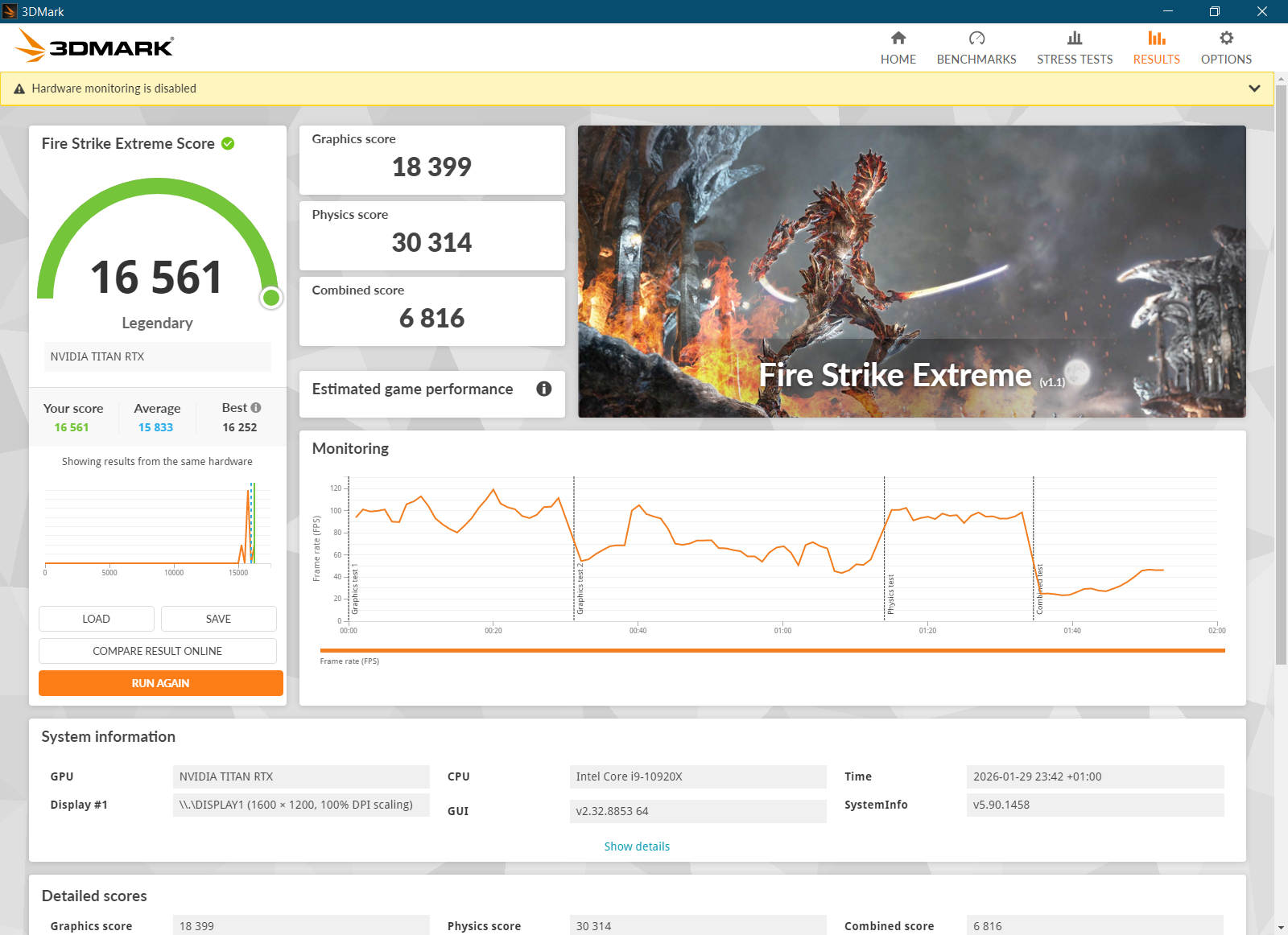Screen dimensions: 1288x935
Task: Click the vertical scrollbar thumb
Action: 1281,370
